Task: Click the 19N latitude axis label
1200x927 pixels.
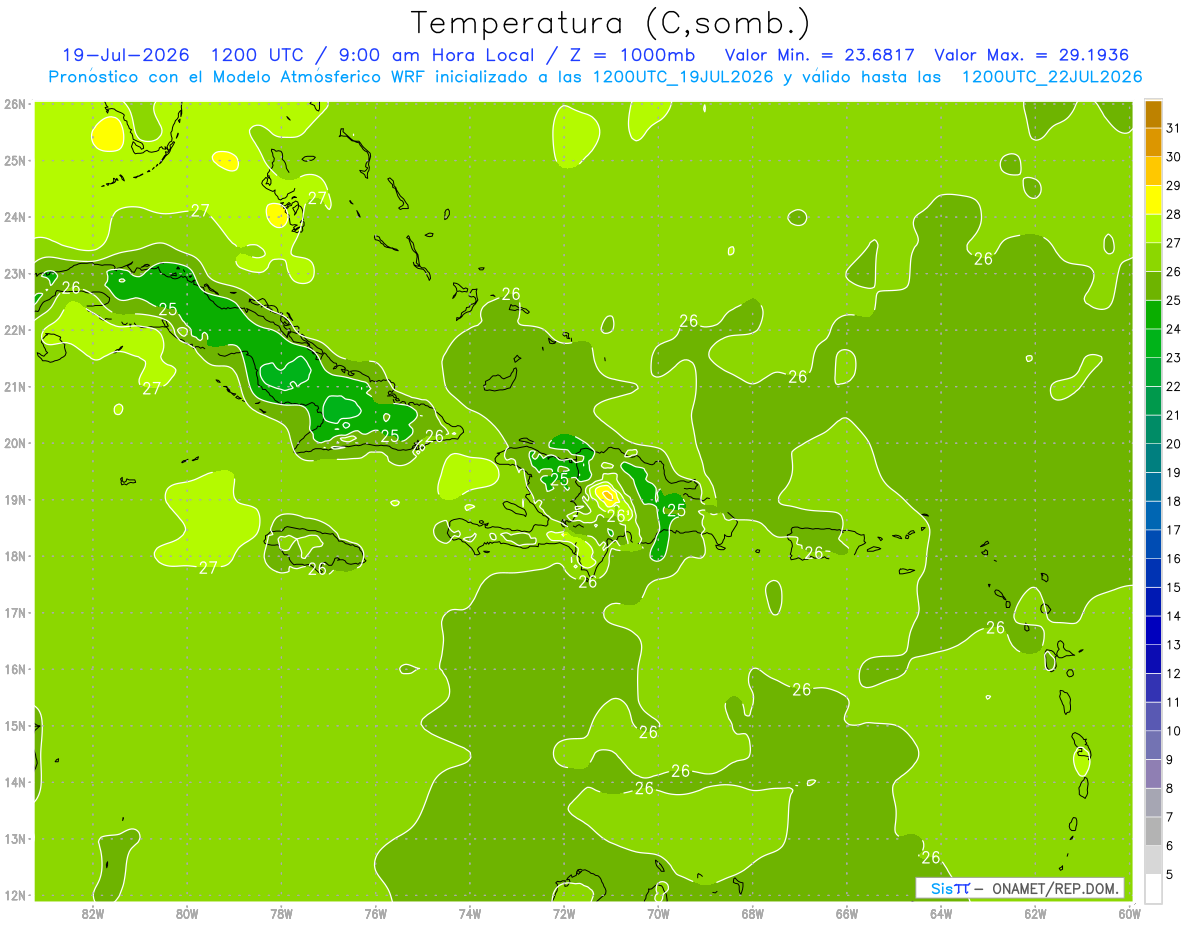Action: click(x=14, y=499)
